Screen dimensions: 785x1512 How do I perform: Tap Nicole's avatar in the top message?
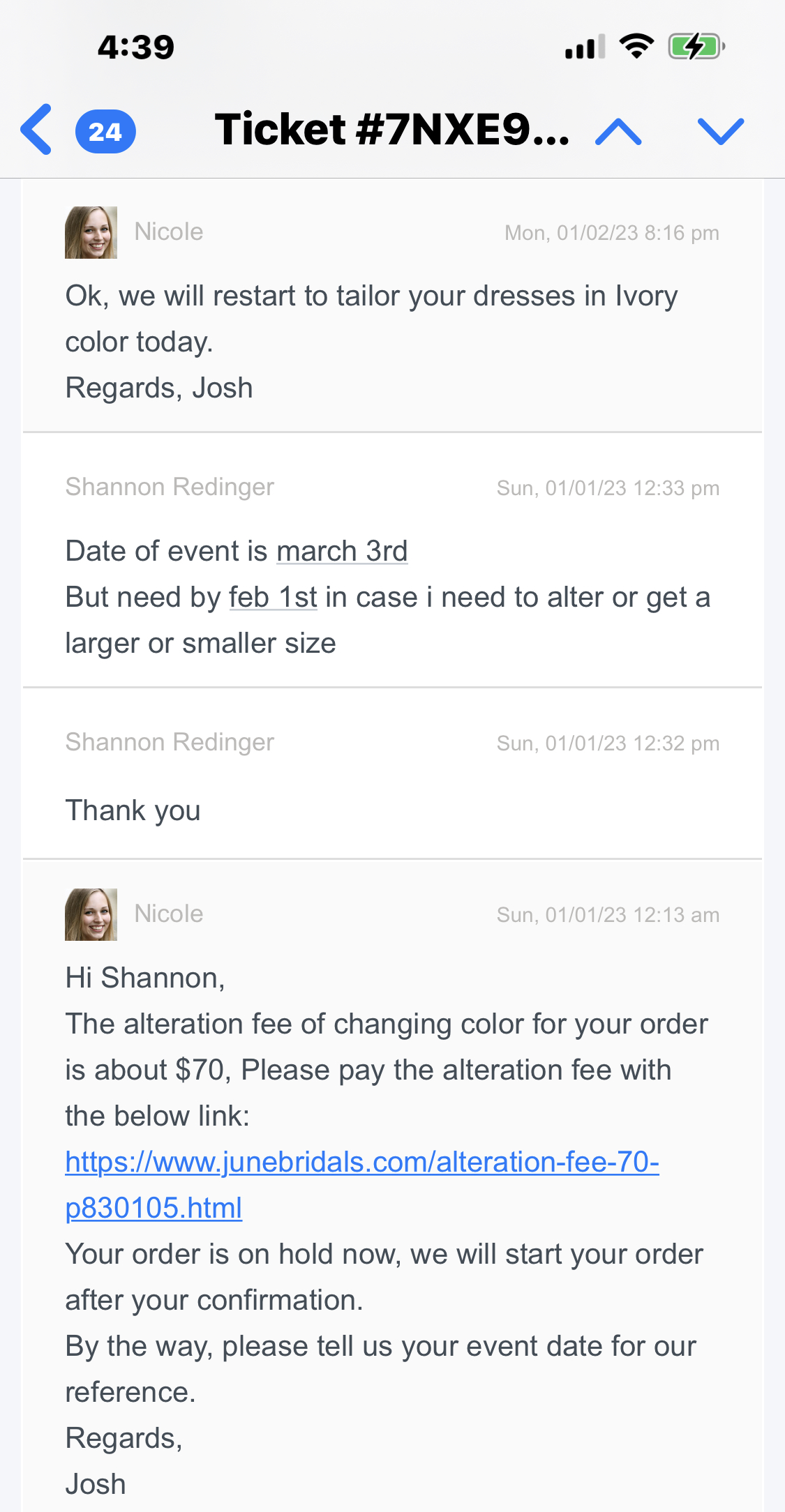pos(91,232)
